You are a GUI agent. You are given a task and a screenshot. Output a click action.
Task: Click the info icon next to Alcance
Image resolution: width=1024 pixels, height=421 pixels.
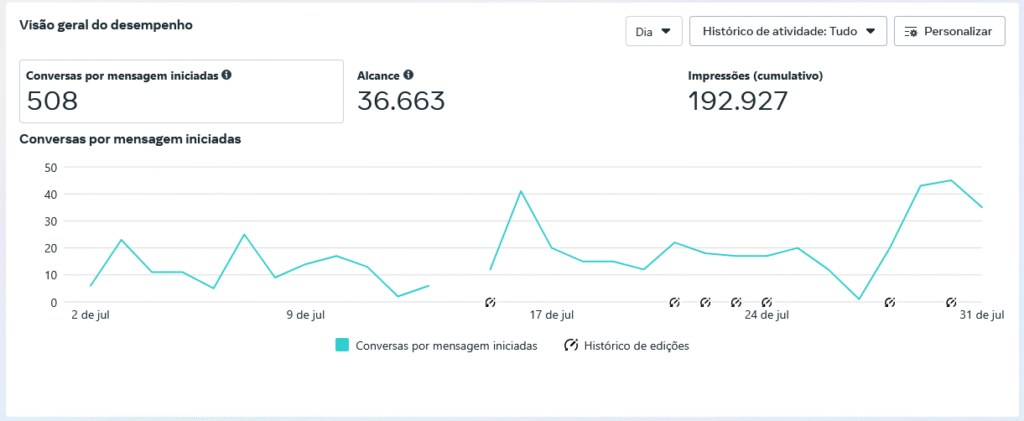point(408,75)
